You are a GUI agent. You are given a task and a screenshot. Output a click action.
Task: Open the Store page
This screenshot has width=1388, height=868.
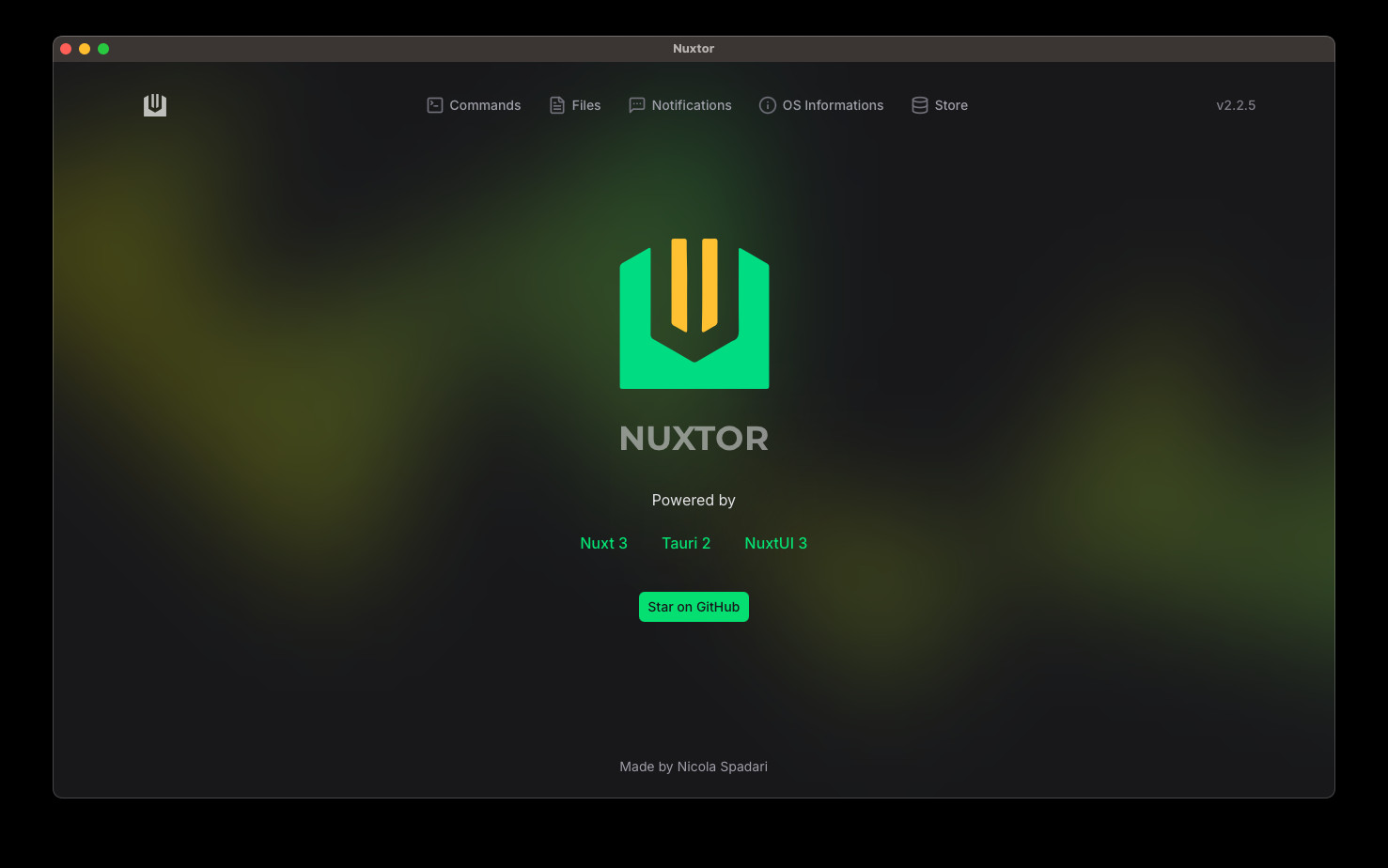940,105
